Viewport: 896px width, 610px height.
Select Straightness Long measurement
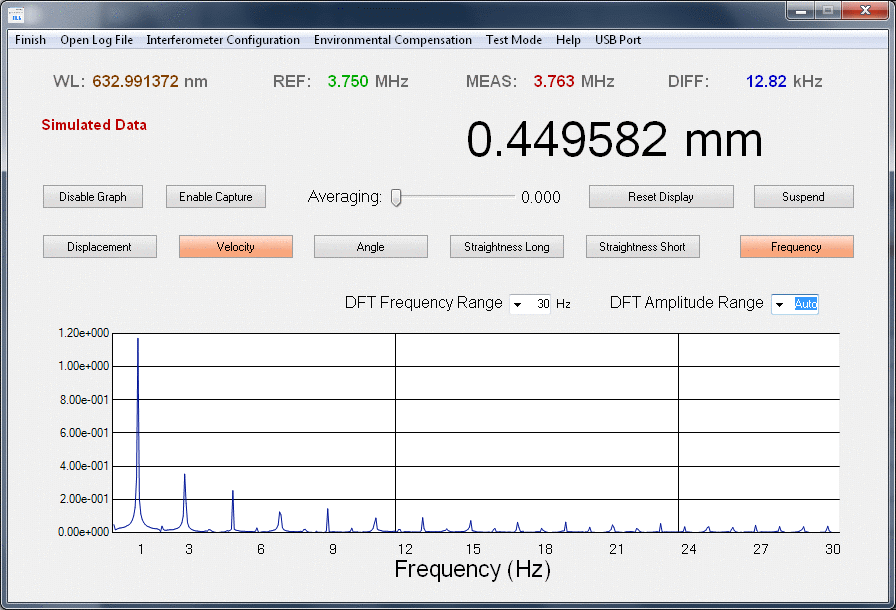[506, 246]
